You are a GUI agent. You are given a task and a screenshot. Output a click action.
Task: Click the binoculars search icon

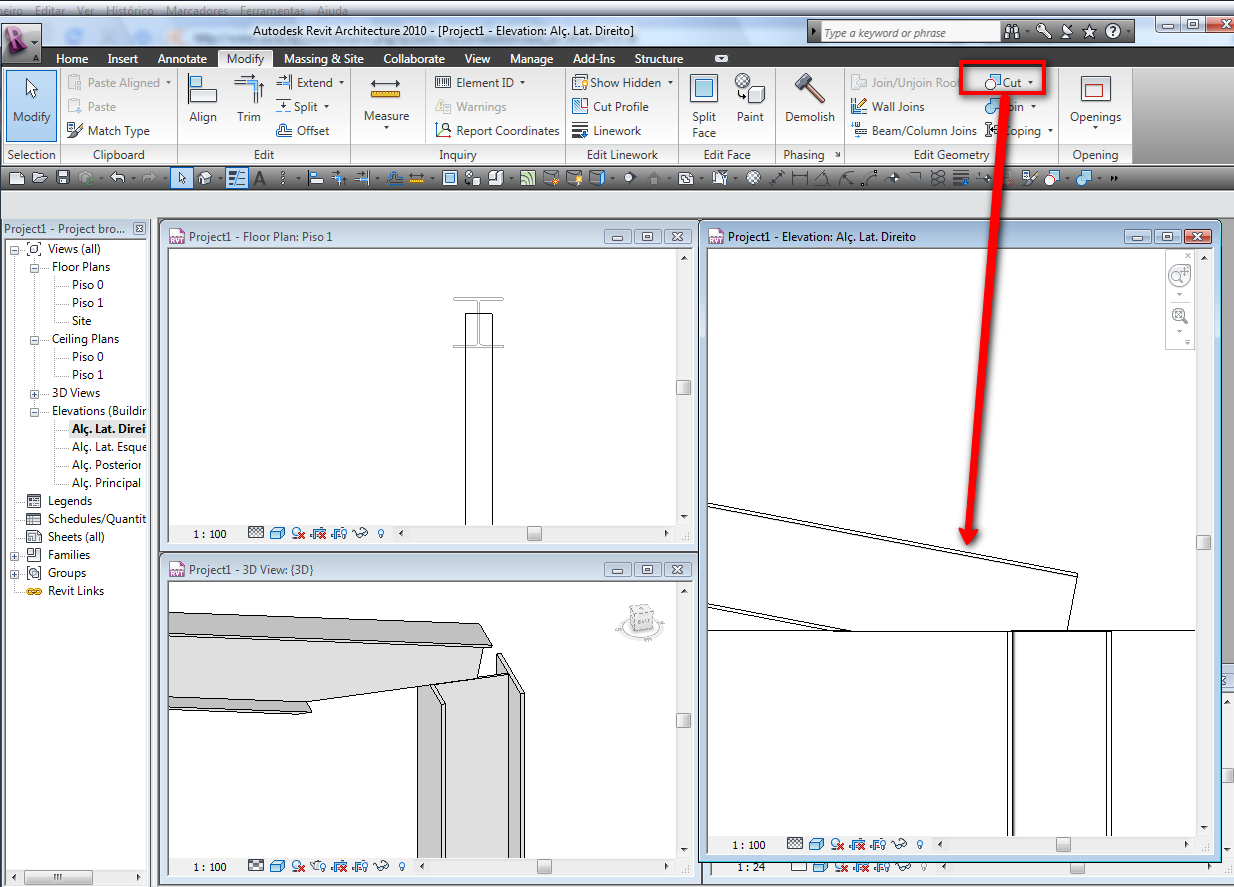(1011, 32)
